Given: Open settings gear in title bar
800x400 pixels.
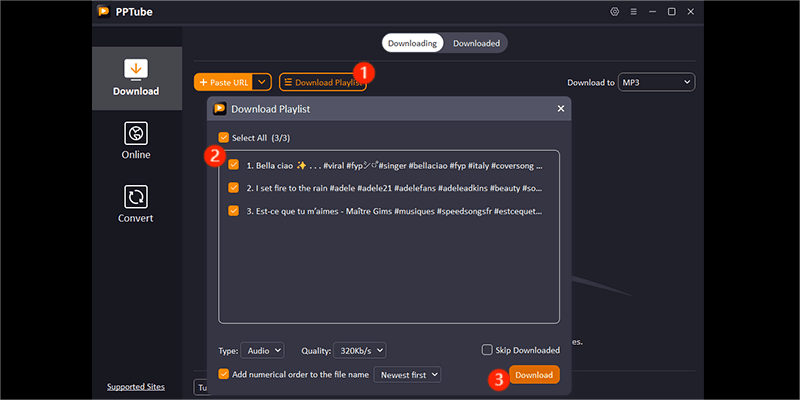Looking at the screenshot, I should pyautogui.click(x=614, y=12).
